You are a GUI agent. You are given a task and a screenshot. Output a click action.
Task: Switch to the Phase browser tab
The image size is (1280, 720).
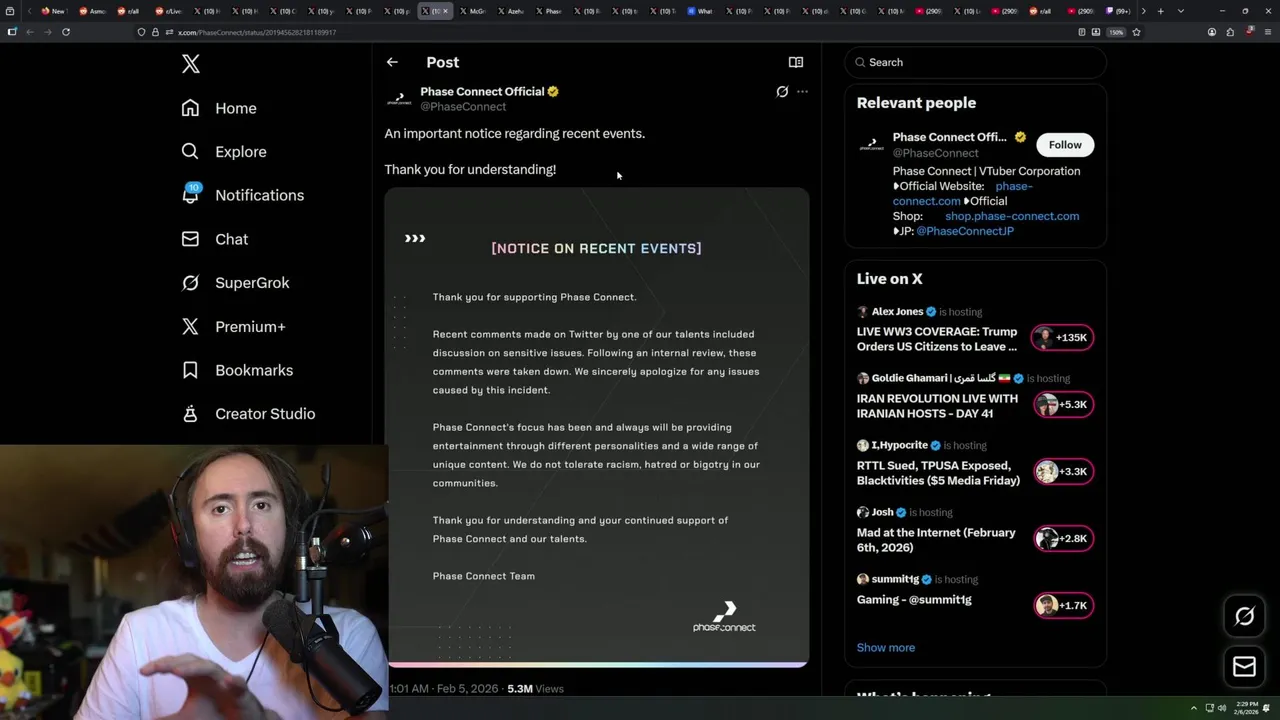(x=549, y=11)
